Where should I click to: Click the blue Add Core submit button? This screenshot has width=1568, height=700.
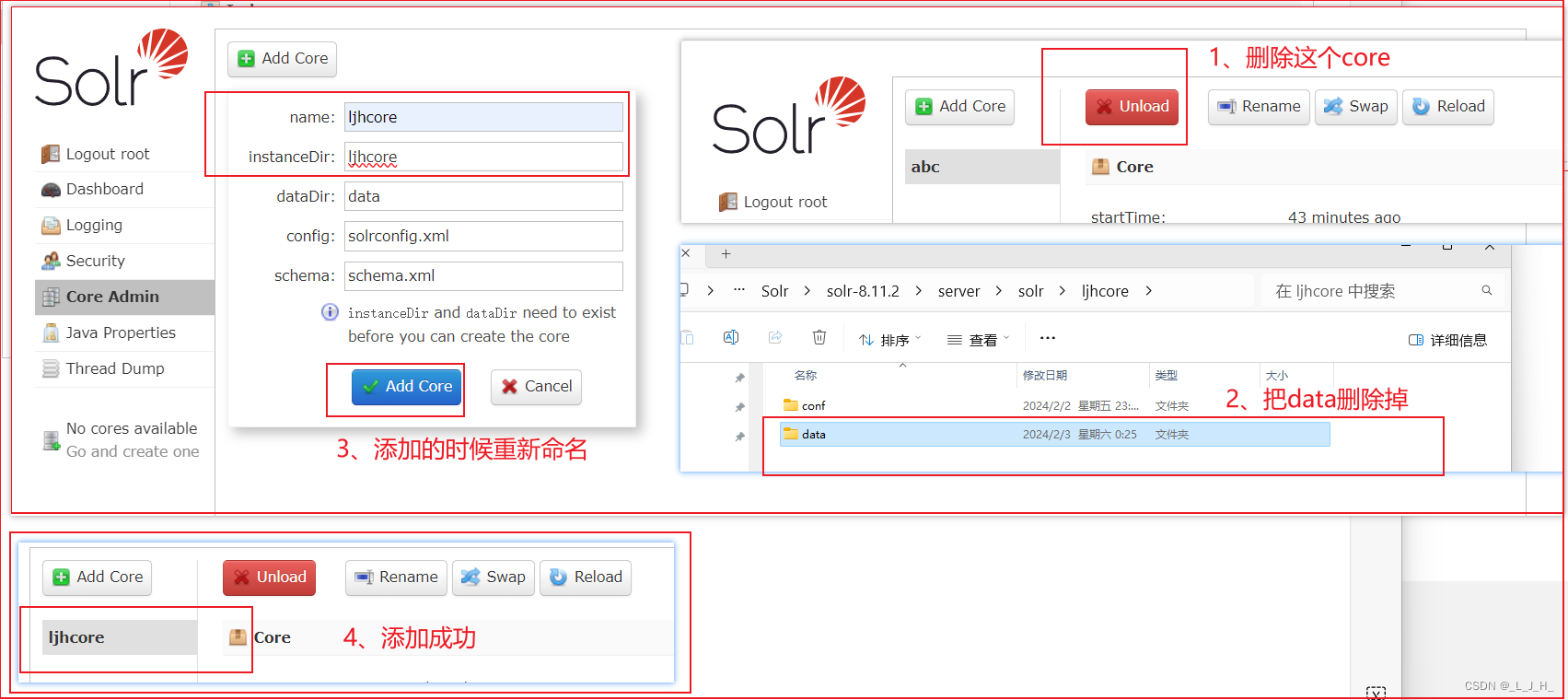tap(406, 387)
